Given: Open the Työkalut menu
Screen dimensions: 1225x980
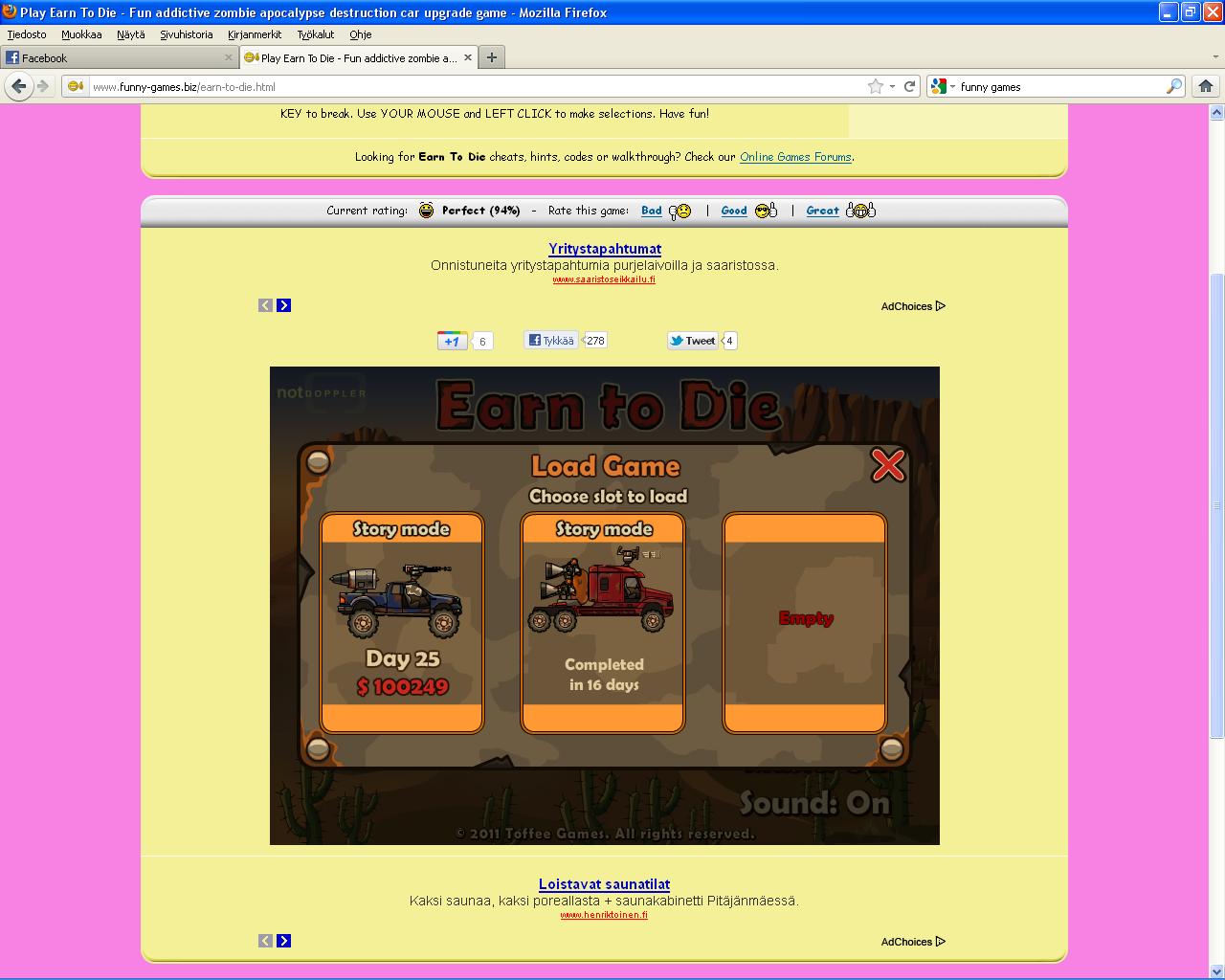Looking at the screenshot, I should (316, 34).
